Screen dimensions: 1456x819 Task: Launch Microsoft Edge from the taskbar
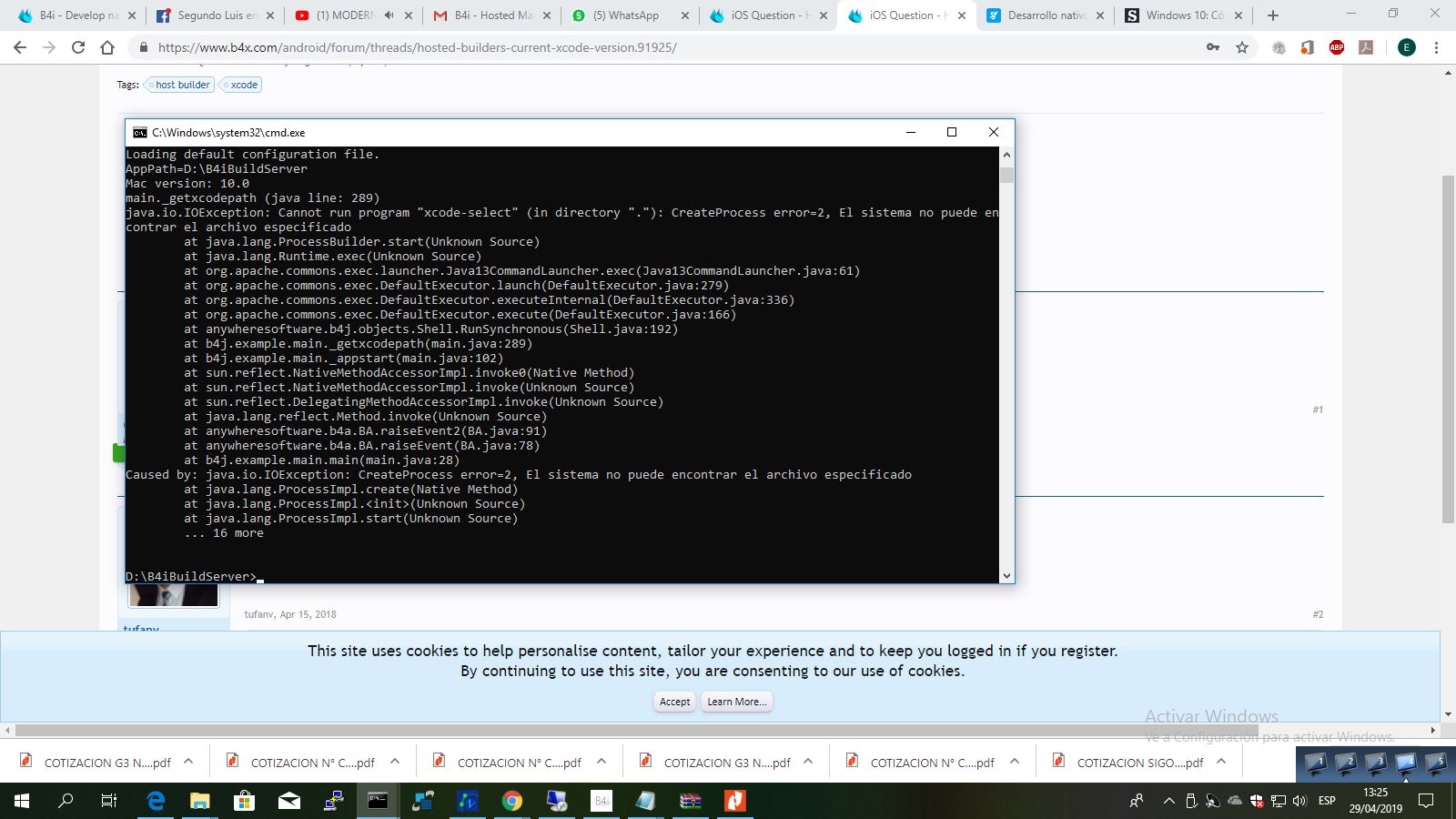[x=156, y=801]
